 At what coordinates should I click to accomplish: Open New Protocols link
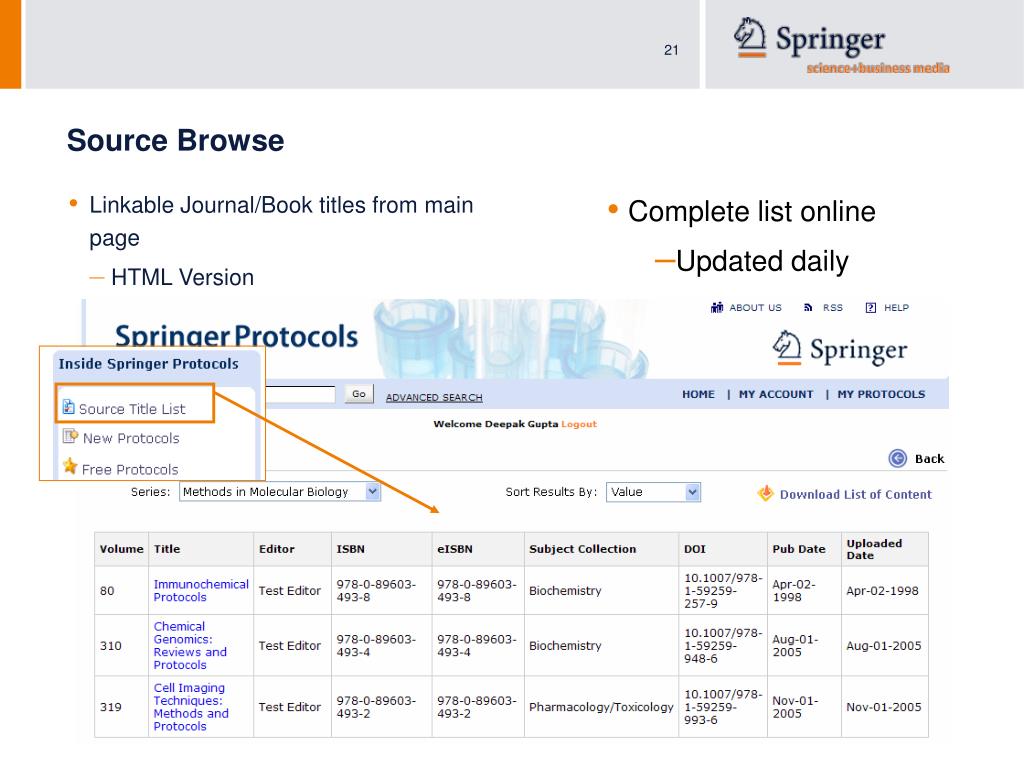click(x=131, y=438)
